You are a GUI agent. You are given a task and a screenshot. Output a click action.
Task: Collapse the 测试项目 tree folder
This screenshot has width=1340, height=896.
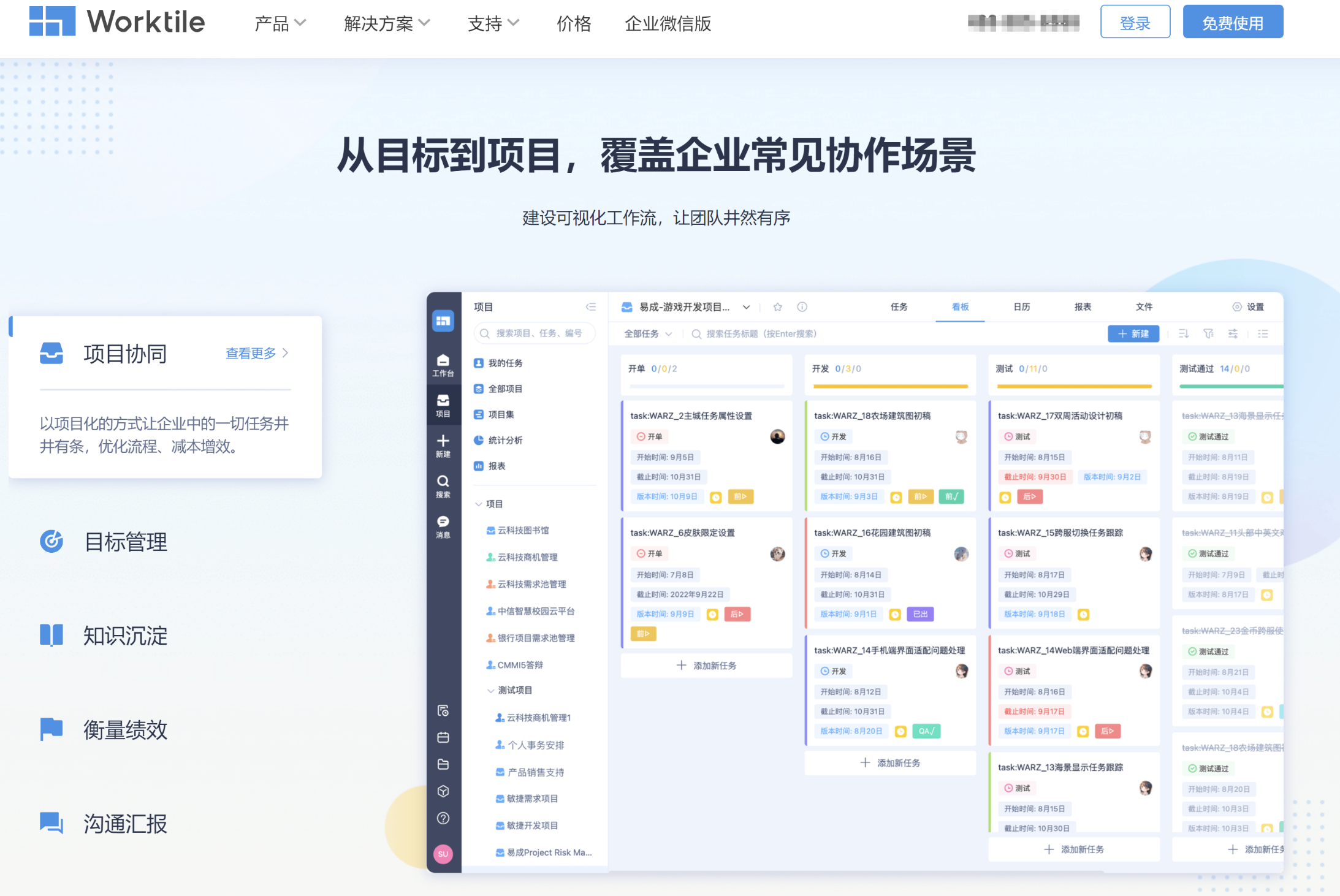tap(490, 690)
